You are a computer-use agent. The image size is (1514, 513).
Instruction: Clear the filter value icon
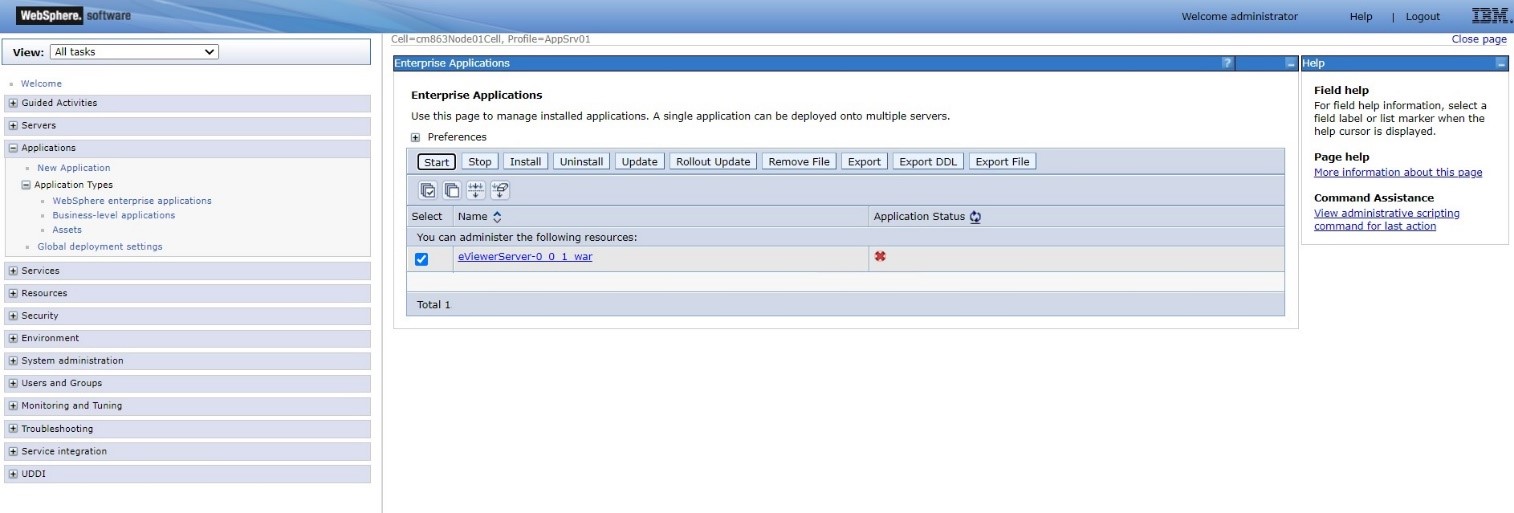[x=500, y=190]
